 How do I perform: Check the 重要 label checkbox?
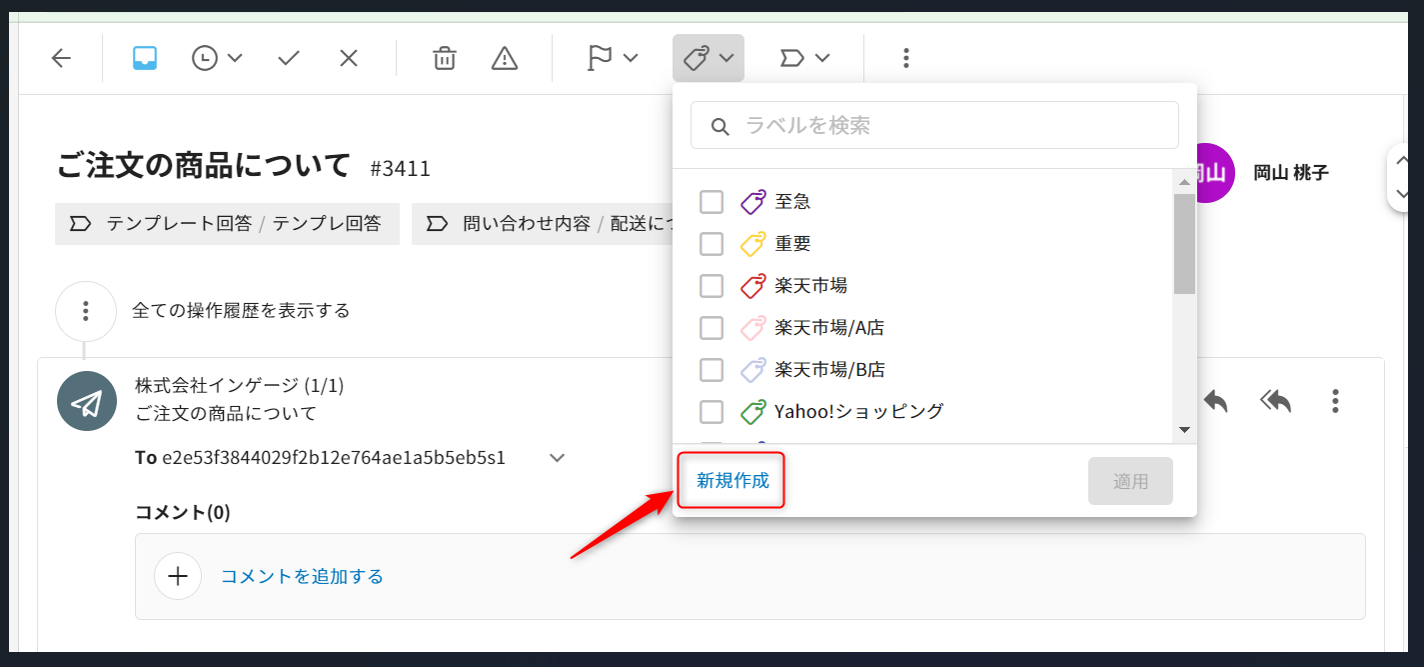(x=711, y=244)
